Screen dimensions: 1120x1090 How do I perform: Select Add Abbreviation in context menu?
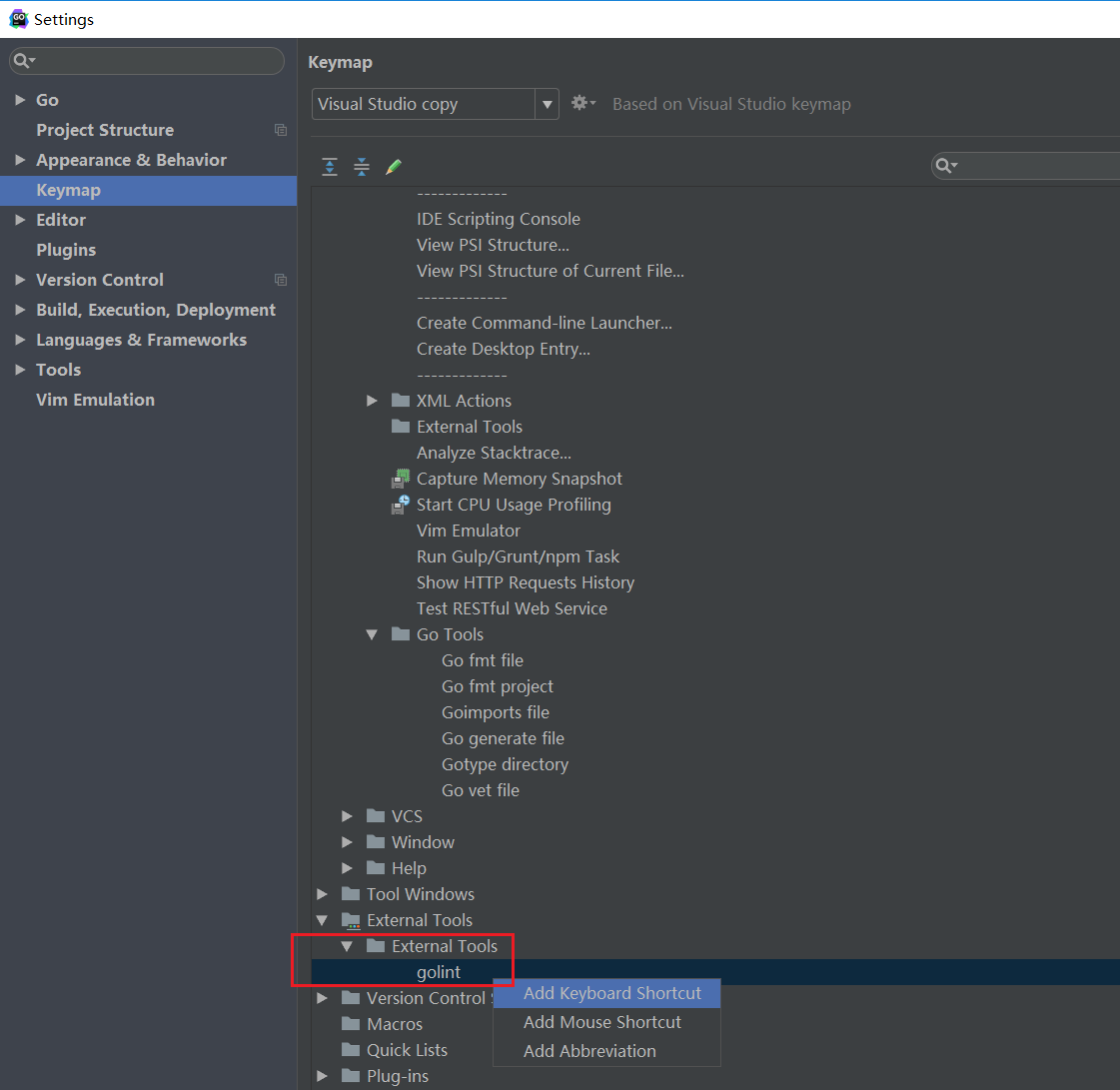point(589,1051)
